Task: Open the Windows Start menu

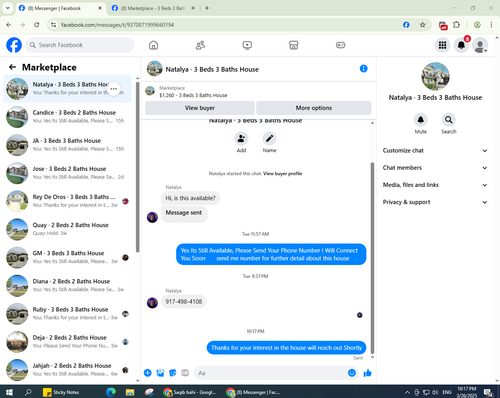Action: pyautogui.click(x=9, y=392)
